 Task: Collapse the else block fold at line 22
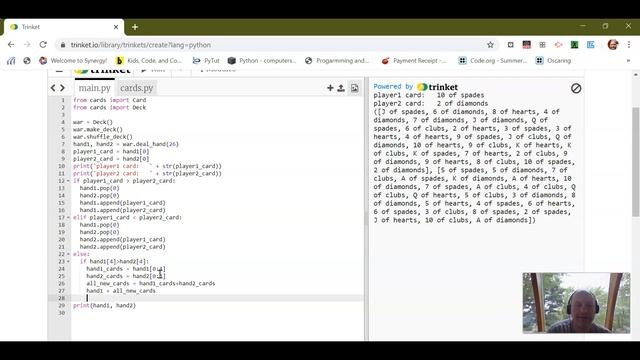coord(68,254)
